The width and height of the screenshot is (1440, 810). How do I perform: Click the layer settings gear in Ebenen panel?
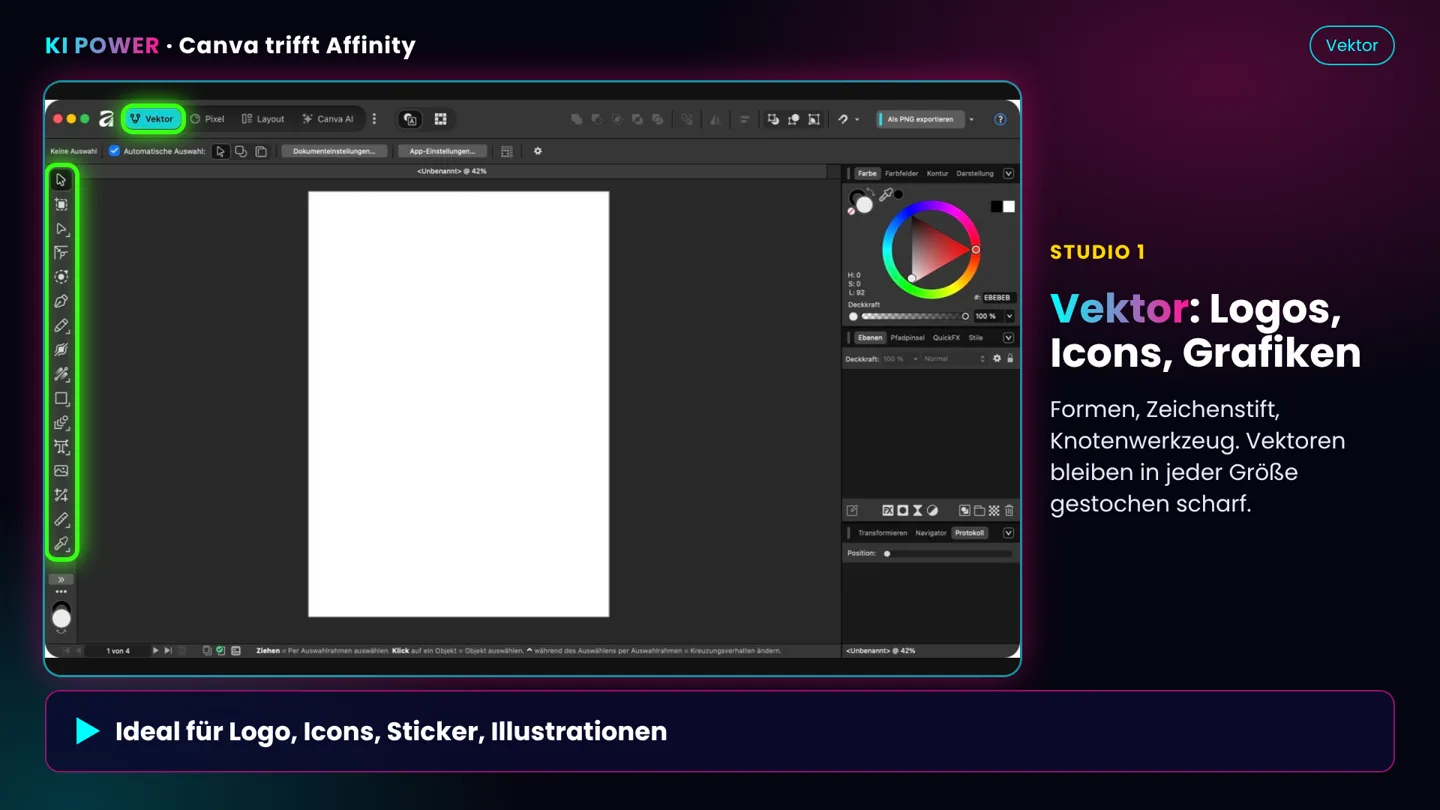tap(997, 359)
